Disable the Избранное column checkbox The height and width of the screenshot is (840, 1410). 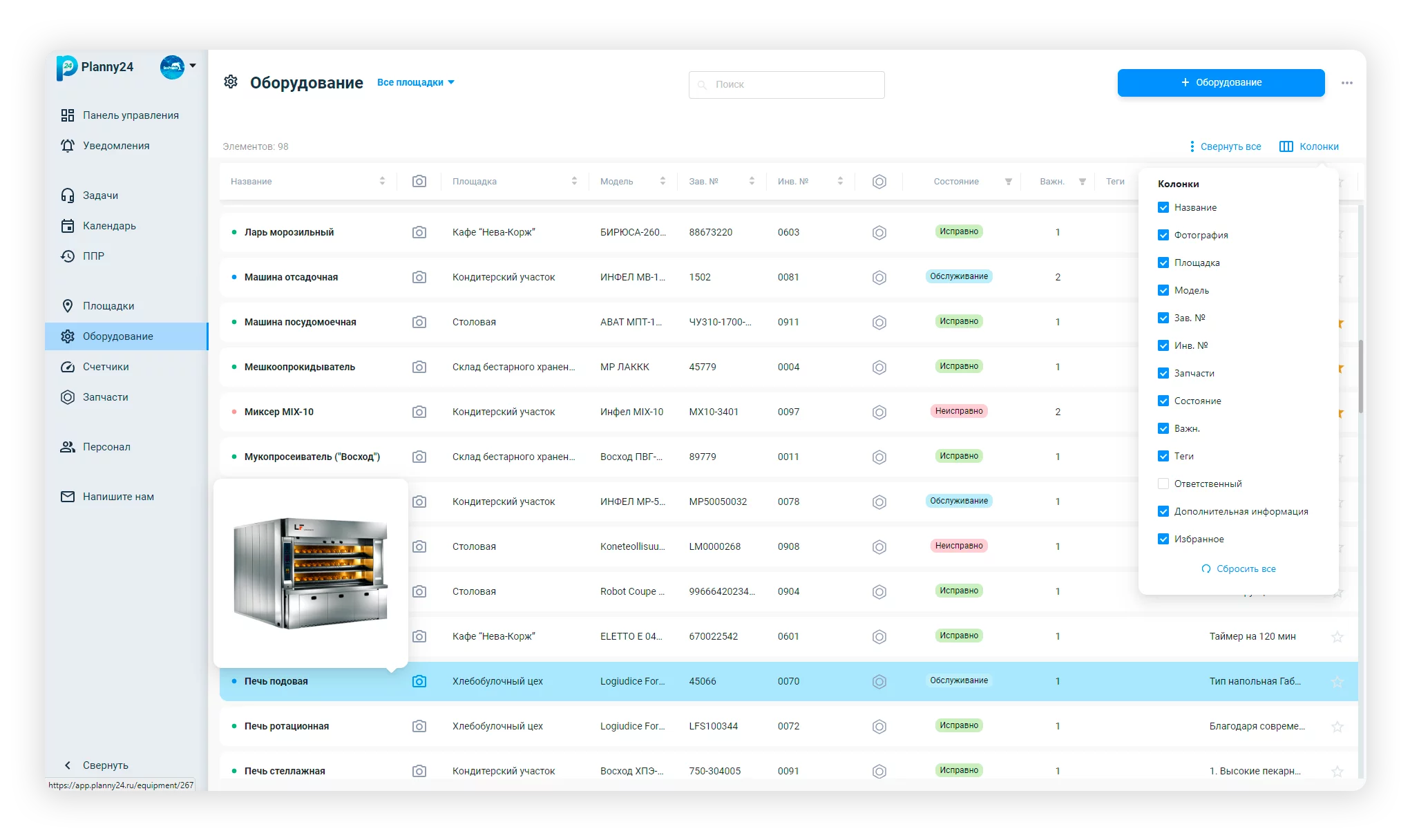click(x=1163, y=539)
